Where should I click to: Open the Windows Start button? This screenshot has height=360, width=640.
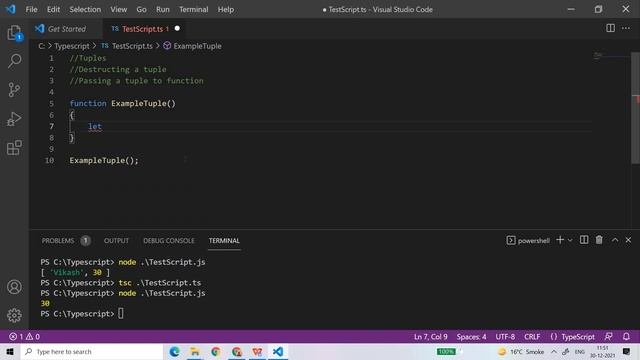click(x=10, y=351)
